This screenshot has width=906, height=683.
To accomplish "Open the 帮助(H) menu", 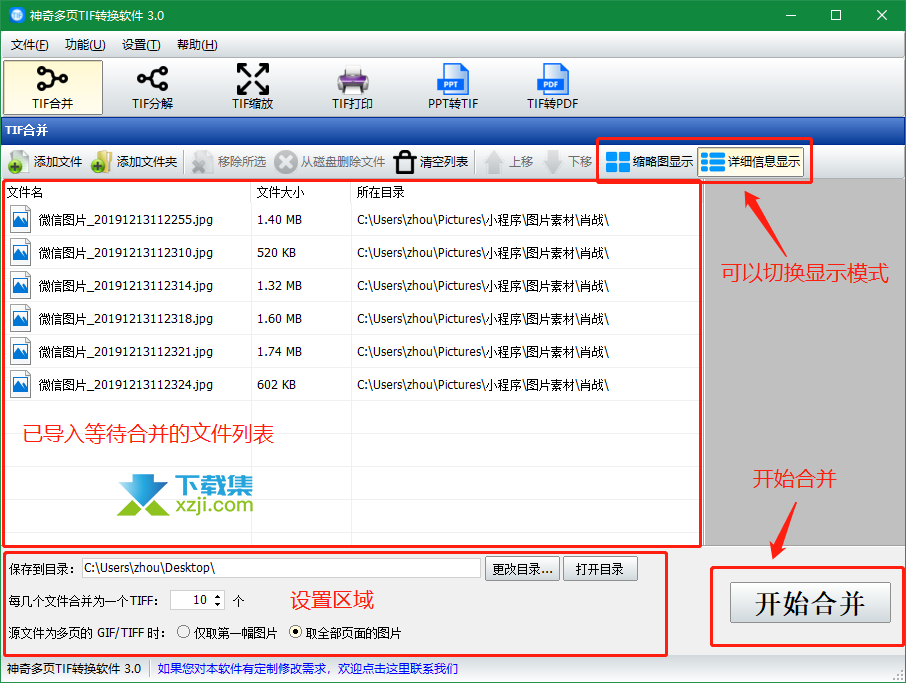I will point(197,45).
